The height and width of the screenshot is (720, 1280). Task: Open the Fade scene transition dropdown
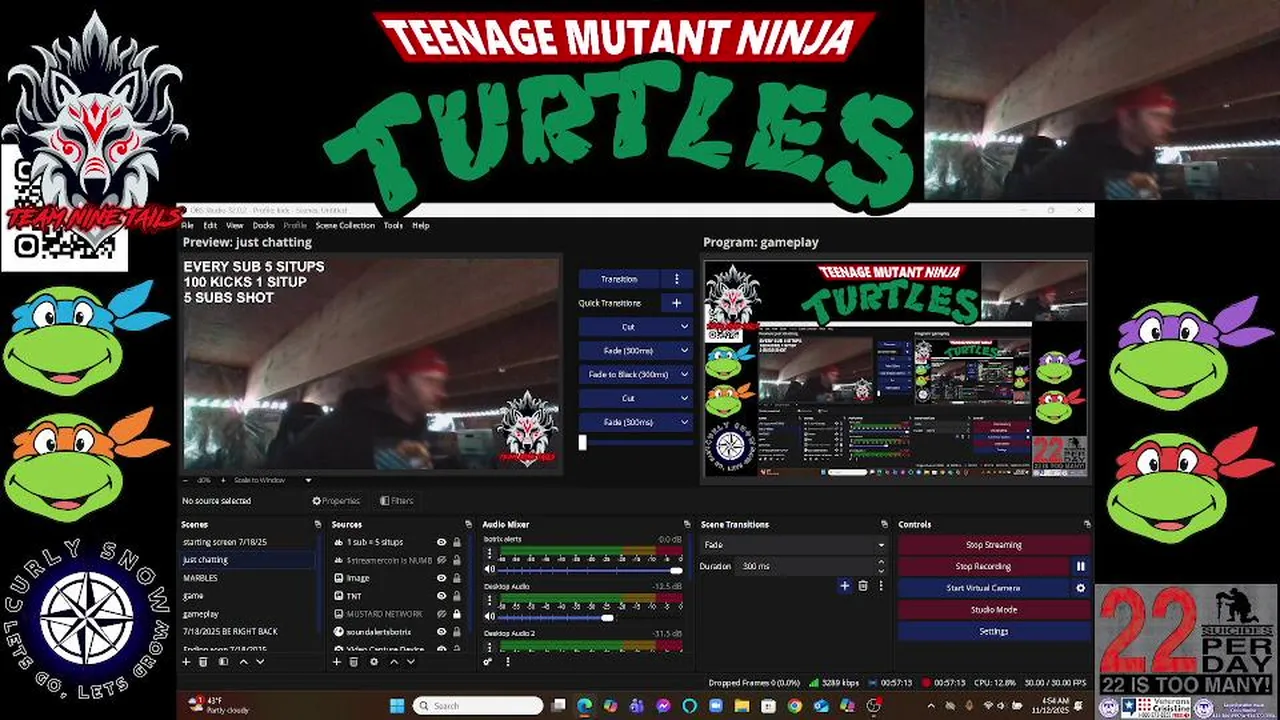(x=794, y=545)
